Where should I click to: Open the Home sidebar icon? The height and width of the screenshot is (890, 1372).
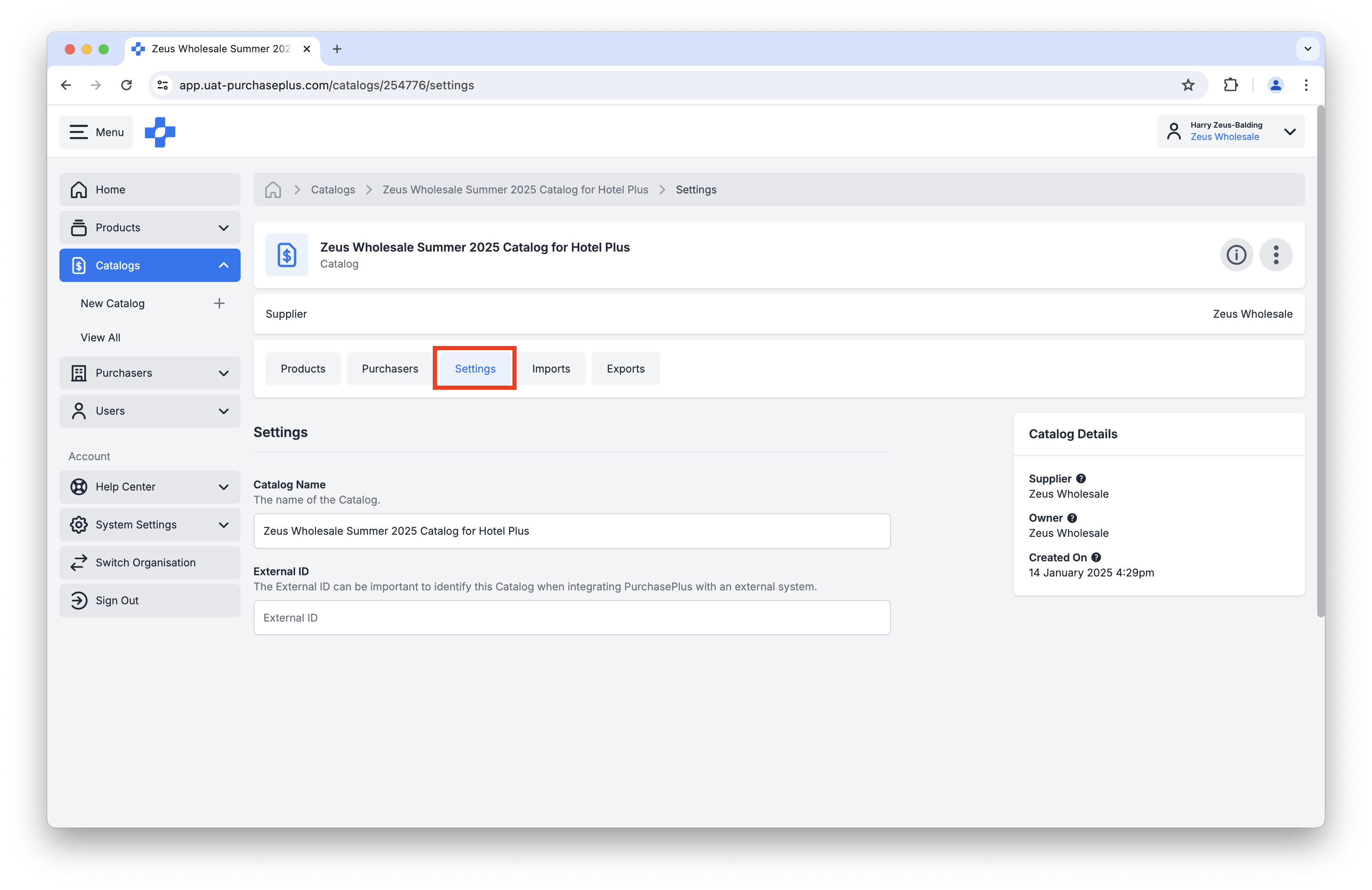click(x=79, y=189)
